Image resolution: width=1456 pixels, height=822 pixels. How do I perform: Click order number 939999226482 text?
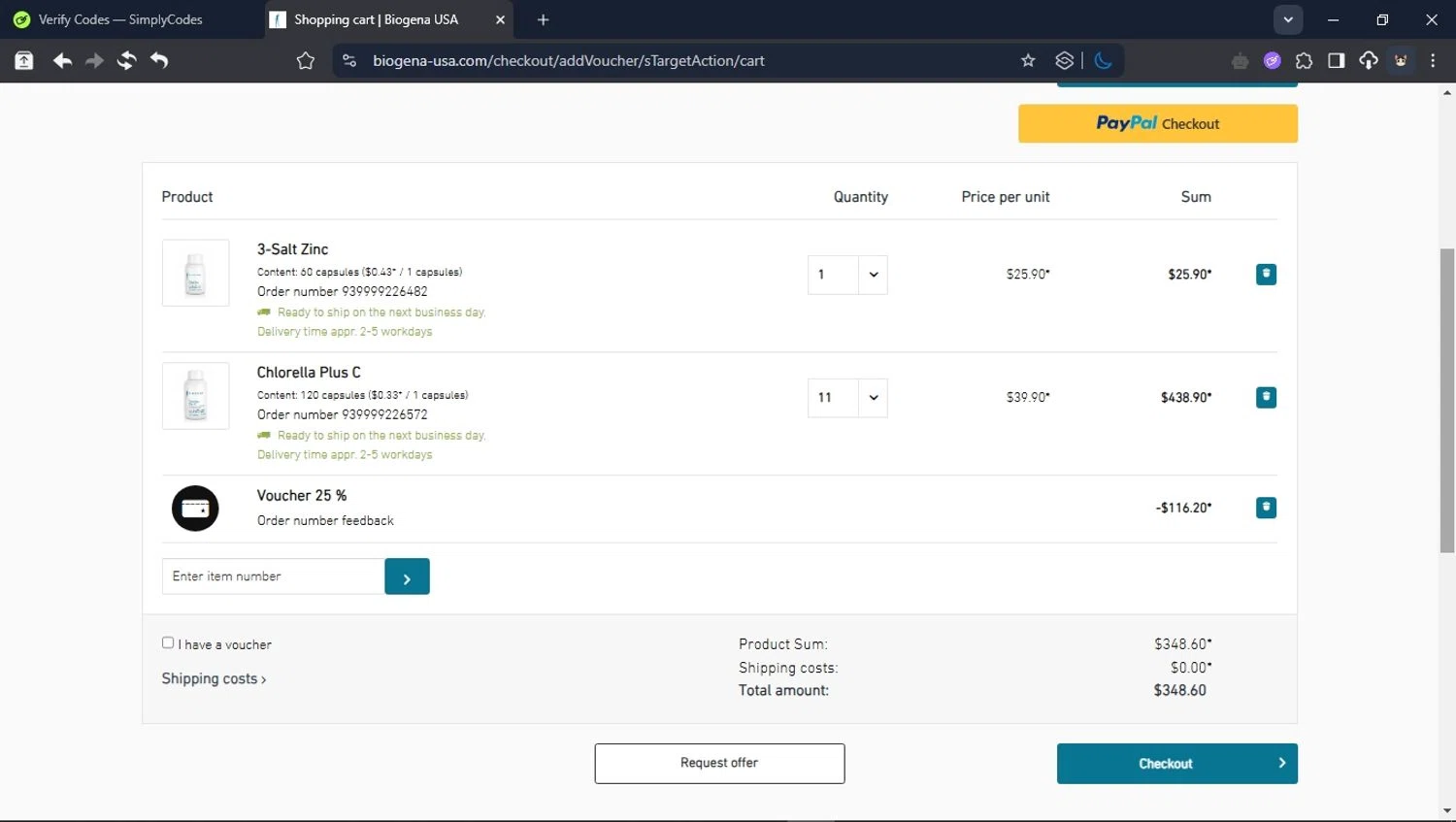tap(342, 291)
